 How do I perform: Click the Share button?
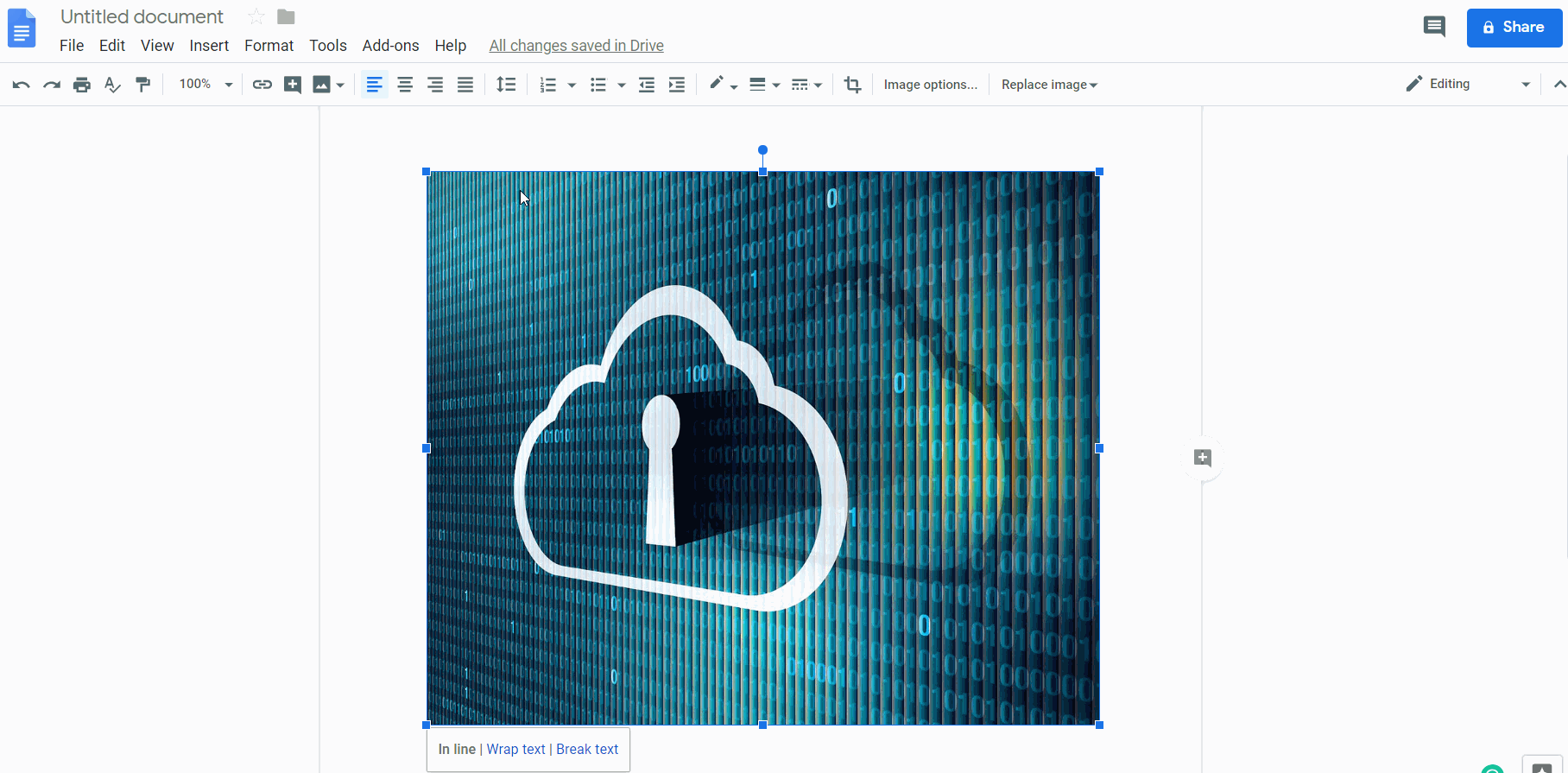[x=1514, y=28]
